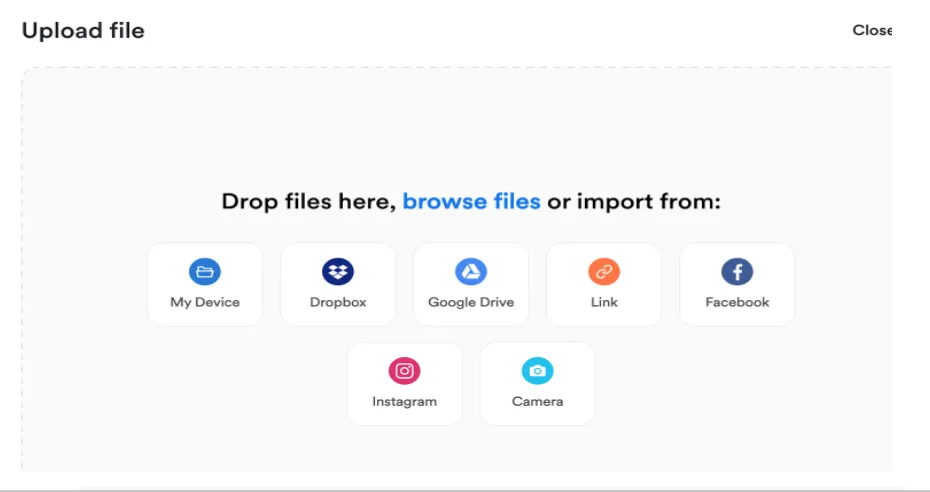Screen dimensions: 930x492
Task: Click the Instagram text label
Action: (405, 401)
